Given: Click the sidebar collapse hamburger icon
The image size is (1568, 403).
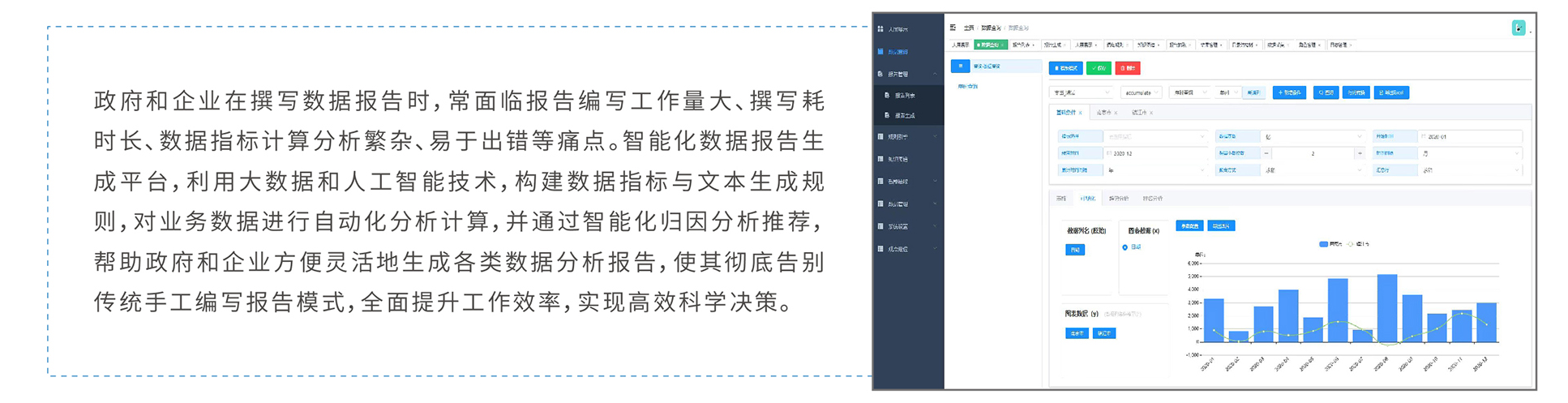Looking at the screenshot, I should coord(953,28).
